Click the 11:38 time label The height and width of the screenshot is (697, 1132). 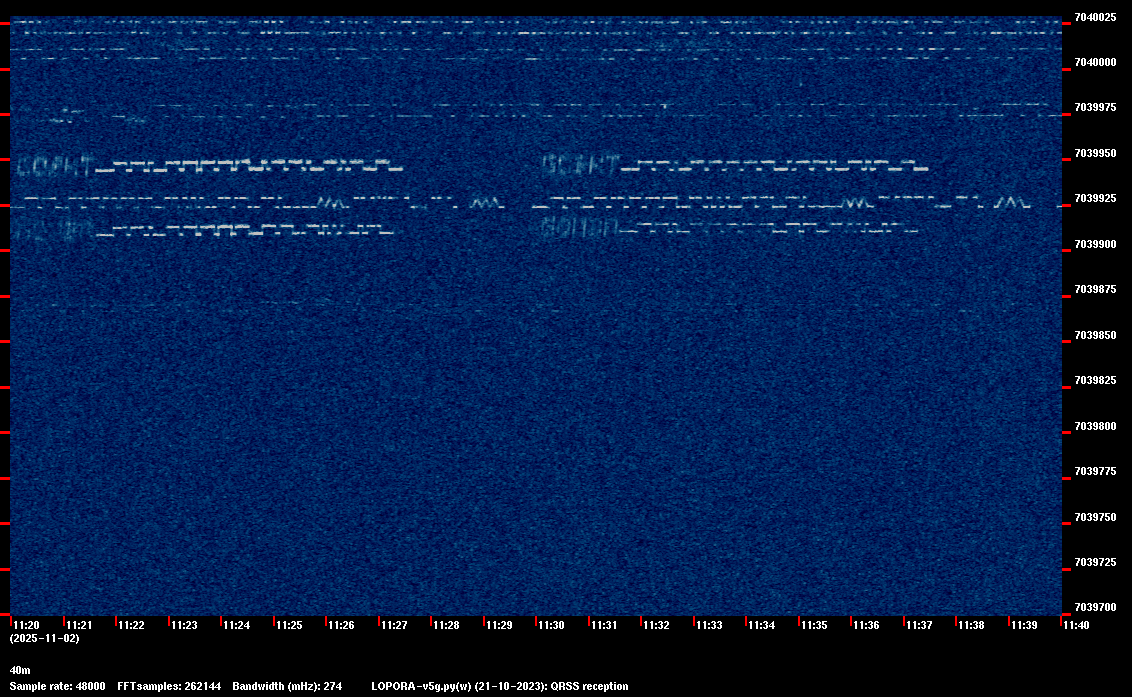(972, 625)
